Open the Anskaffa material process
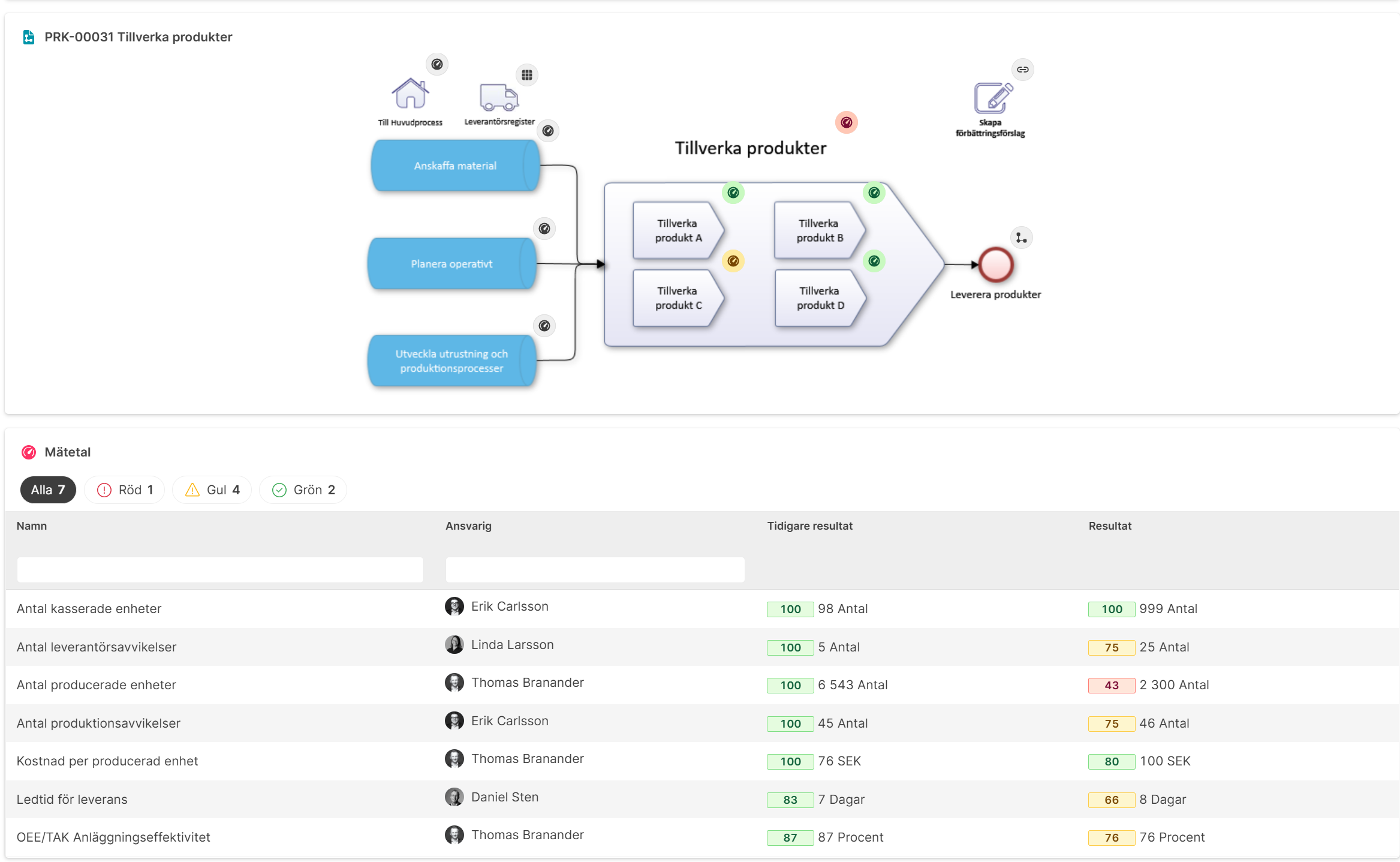 coord(455,166)
